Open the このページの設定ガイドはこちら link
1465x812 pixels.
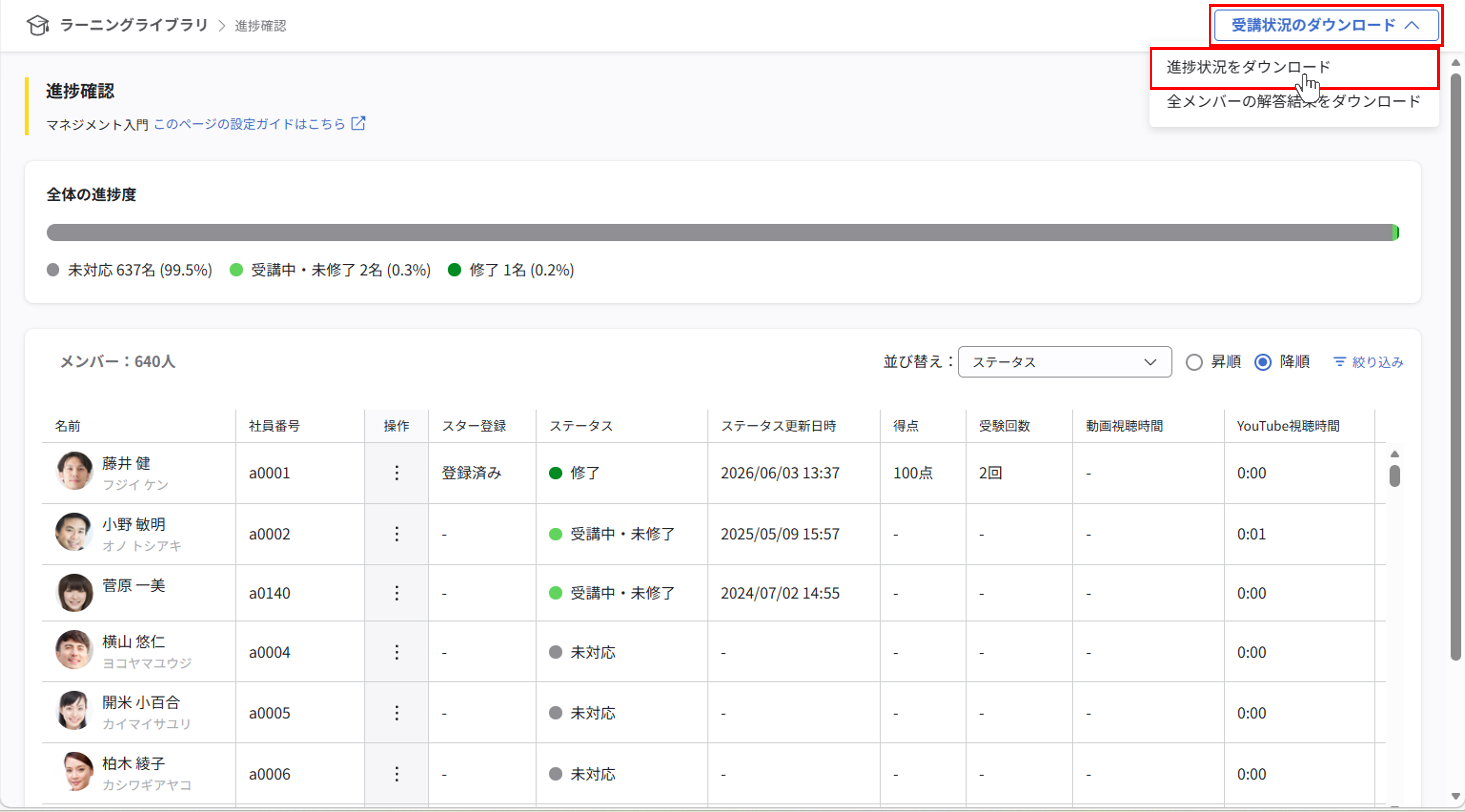(x=250, y=124)
